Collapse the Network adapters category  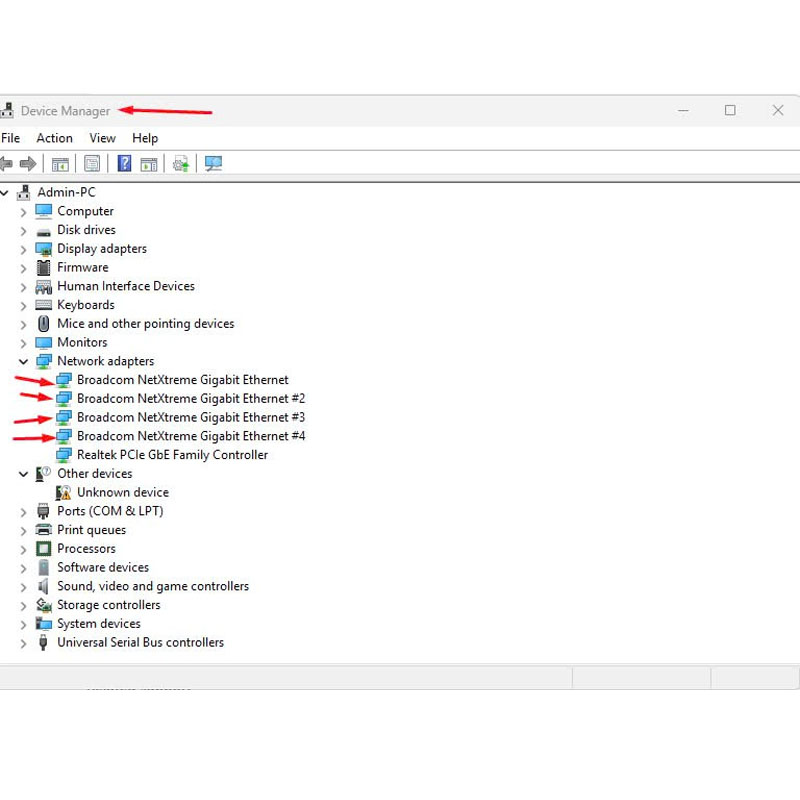[23, 361]
